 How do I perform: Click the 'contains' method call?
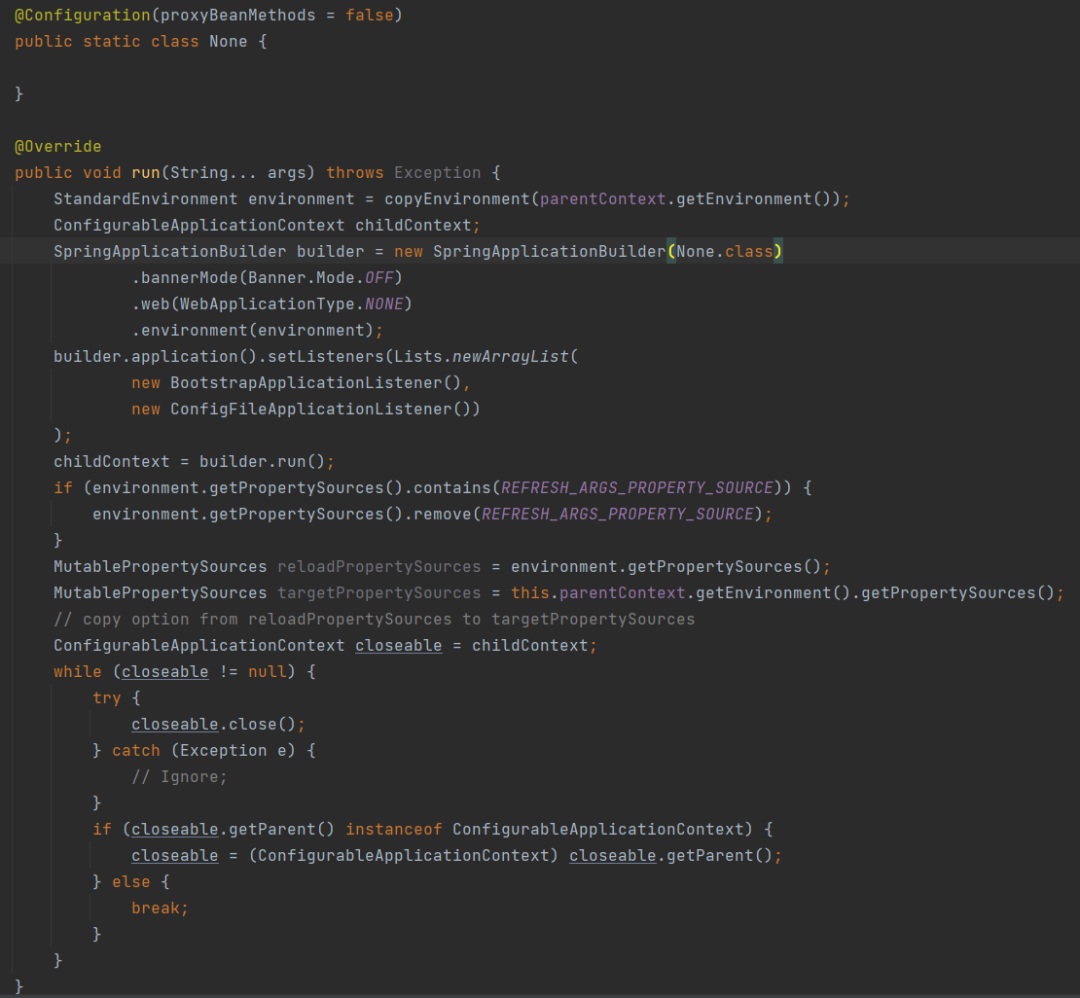click(452, 488)
